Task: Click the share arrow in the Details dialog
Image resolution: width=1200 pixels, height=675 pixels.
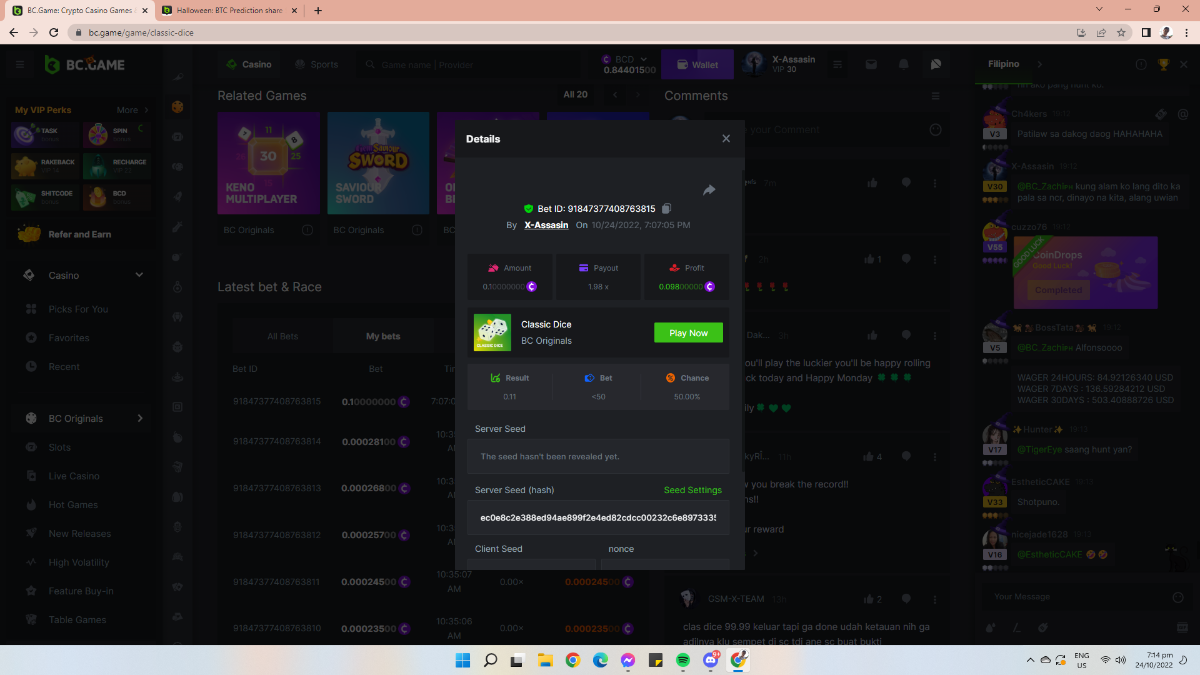Action: coord(709,190)
